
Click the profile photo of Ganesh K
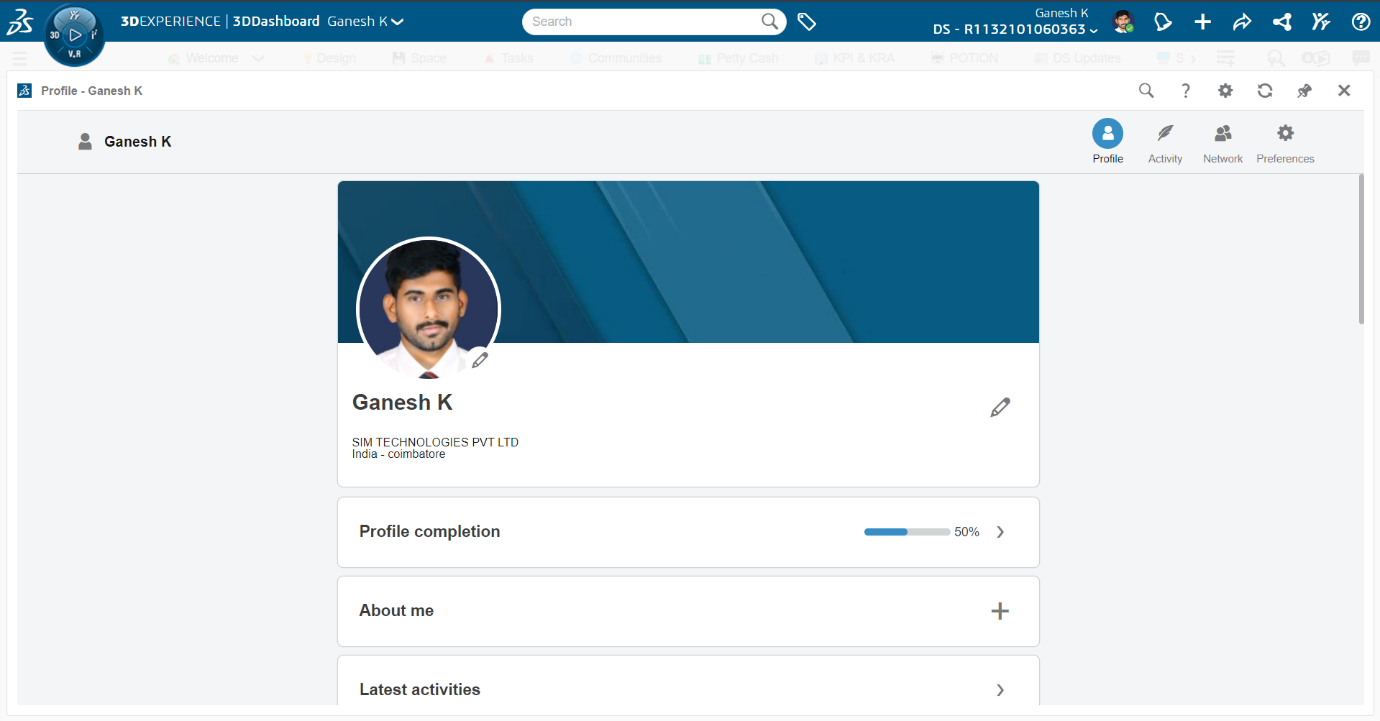coord(428,308)
